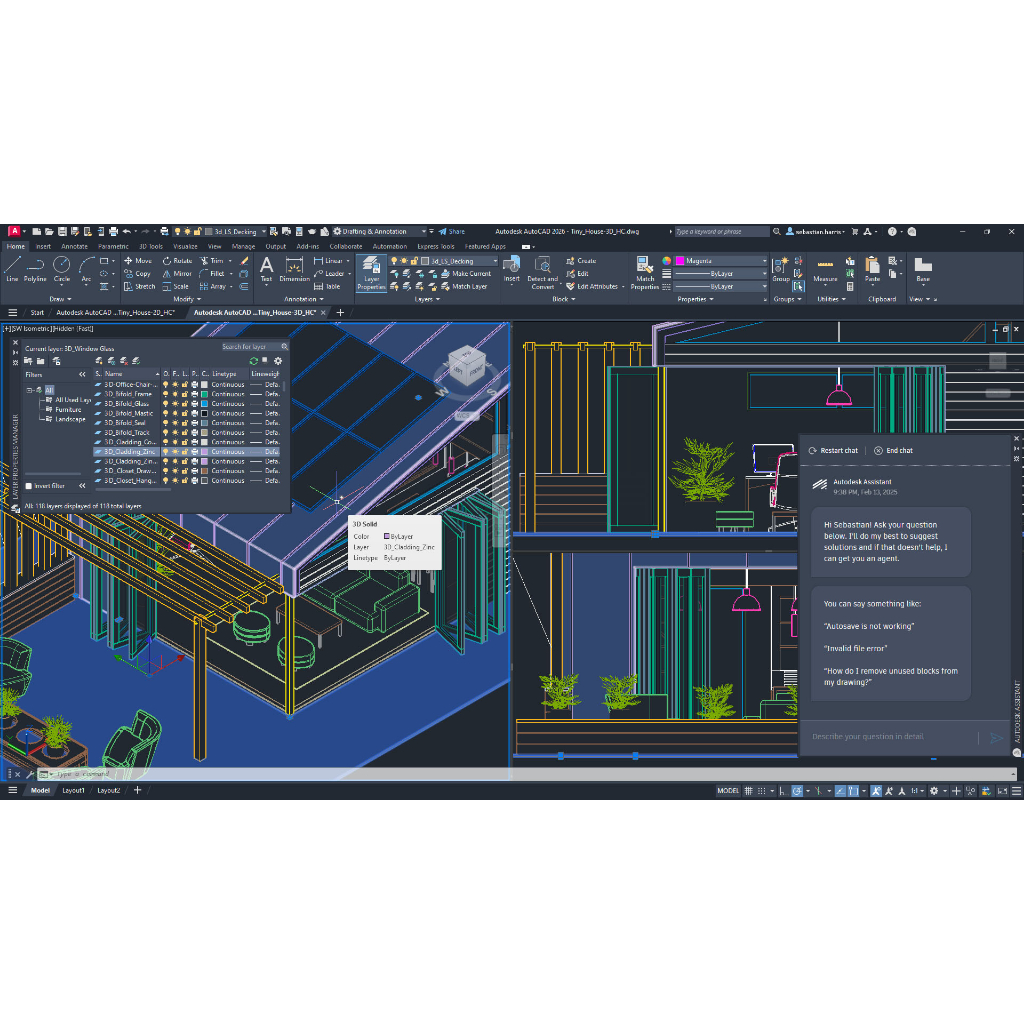Click color swatch of 3D_Bifold_Glass layer
The image size is (1024, 1024).
coord(204,404)
